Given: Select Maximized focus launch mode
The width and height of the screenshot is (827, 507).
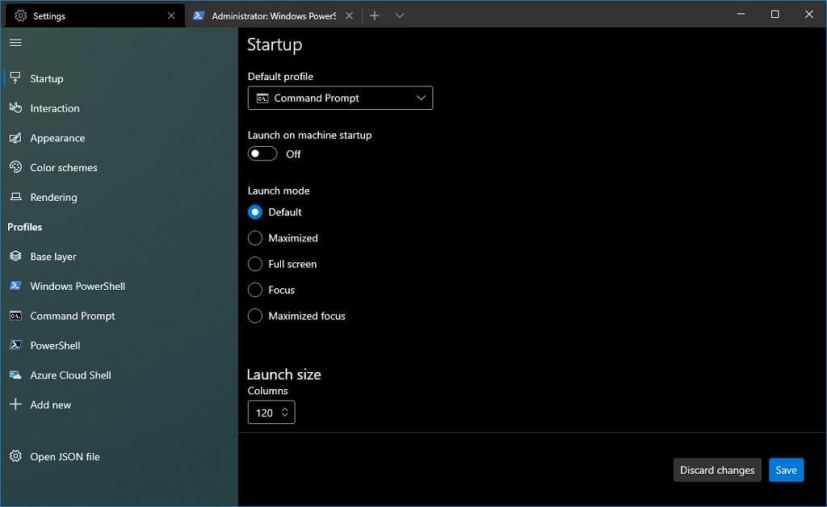Looking at the screenshot, I should click(x=255, y=315).
